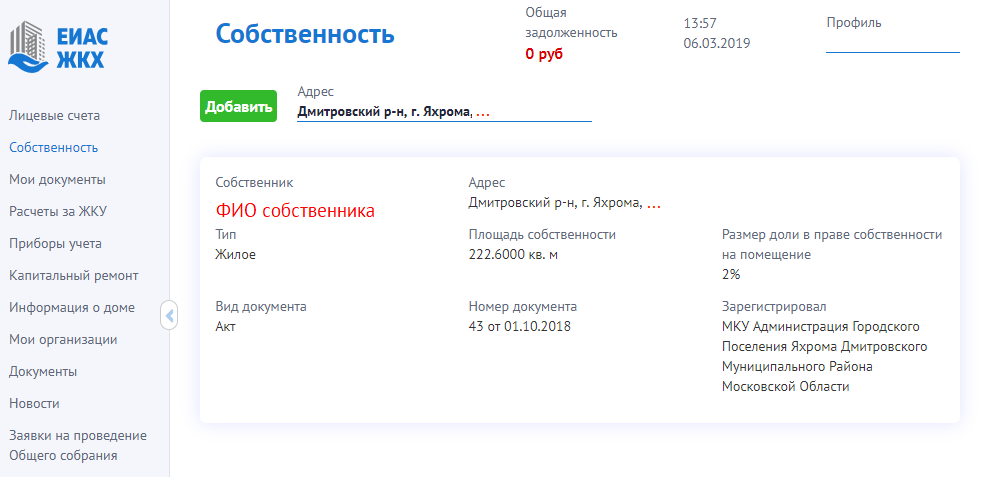
Task: Go to Расчеты за ЖКУ
Action: 58,212
